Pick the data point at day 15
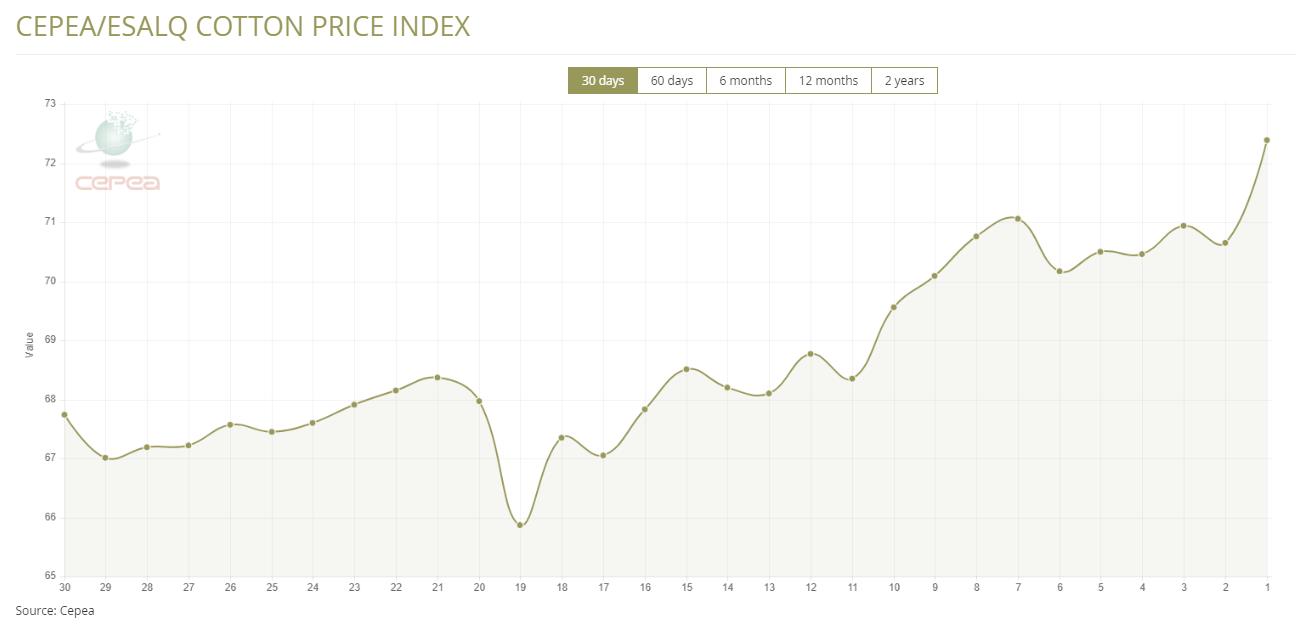 (x=686, y=369)
